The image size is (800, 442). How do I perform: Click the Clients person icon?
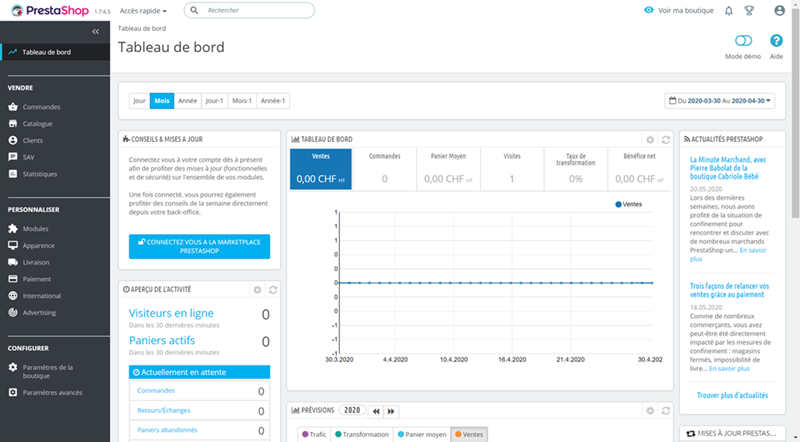coord(13,140)
